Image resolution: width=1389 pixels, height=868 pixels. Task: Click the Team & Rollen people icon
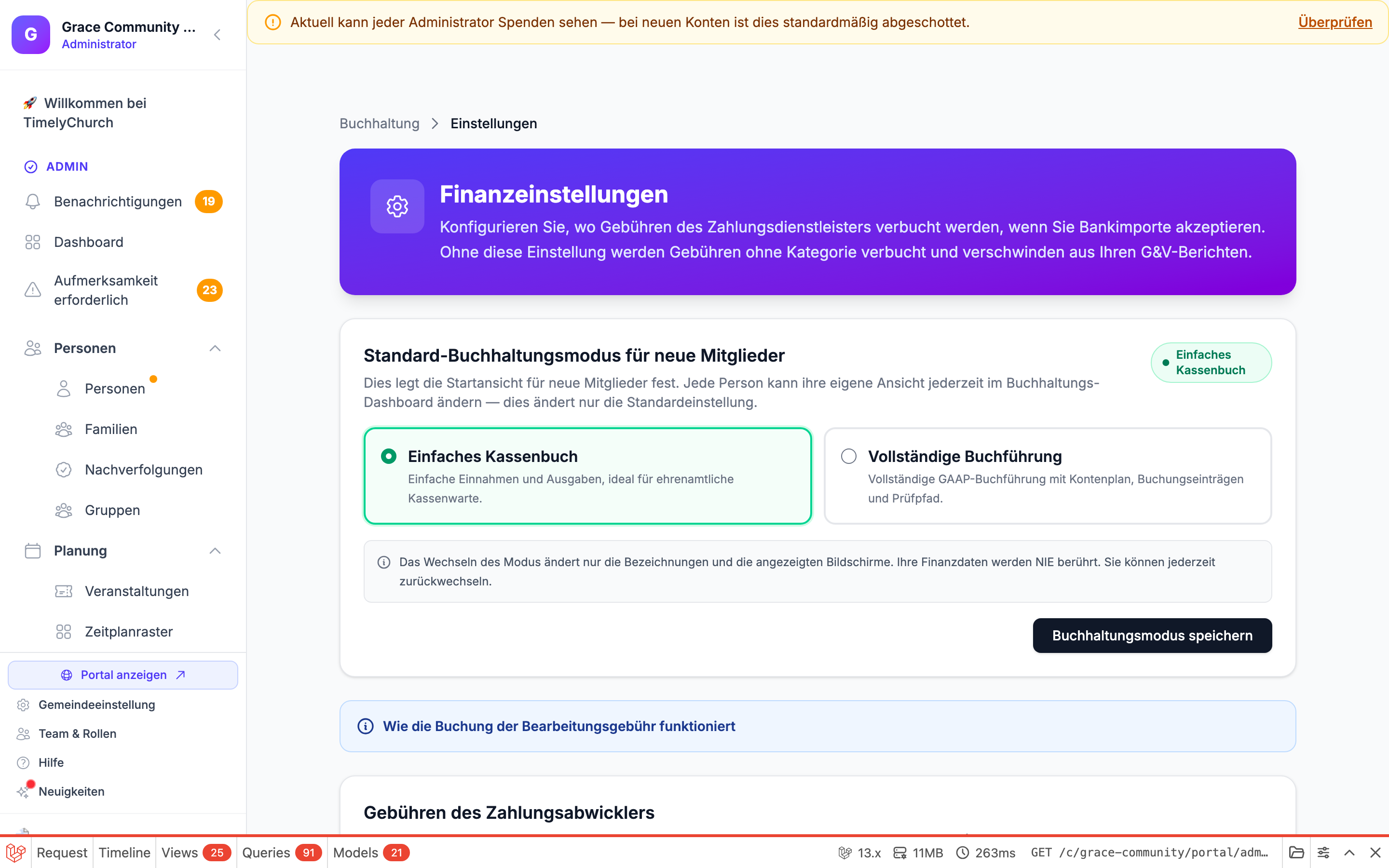[x=23, y=733]
